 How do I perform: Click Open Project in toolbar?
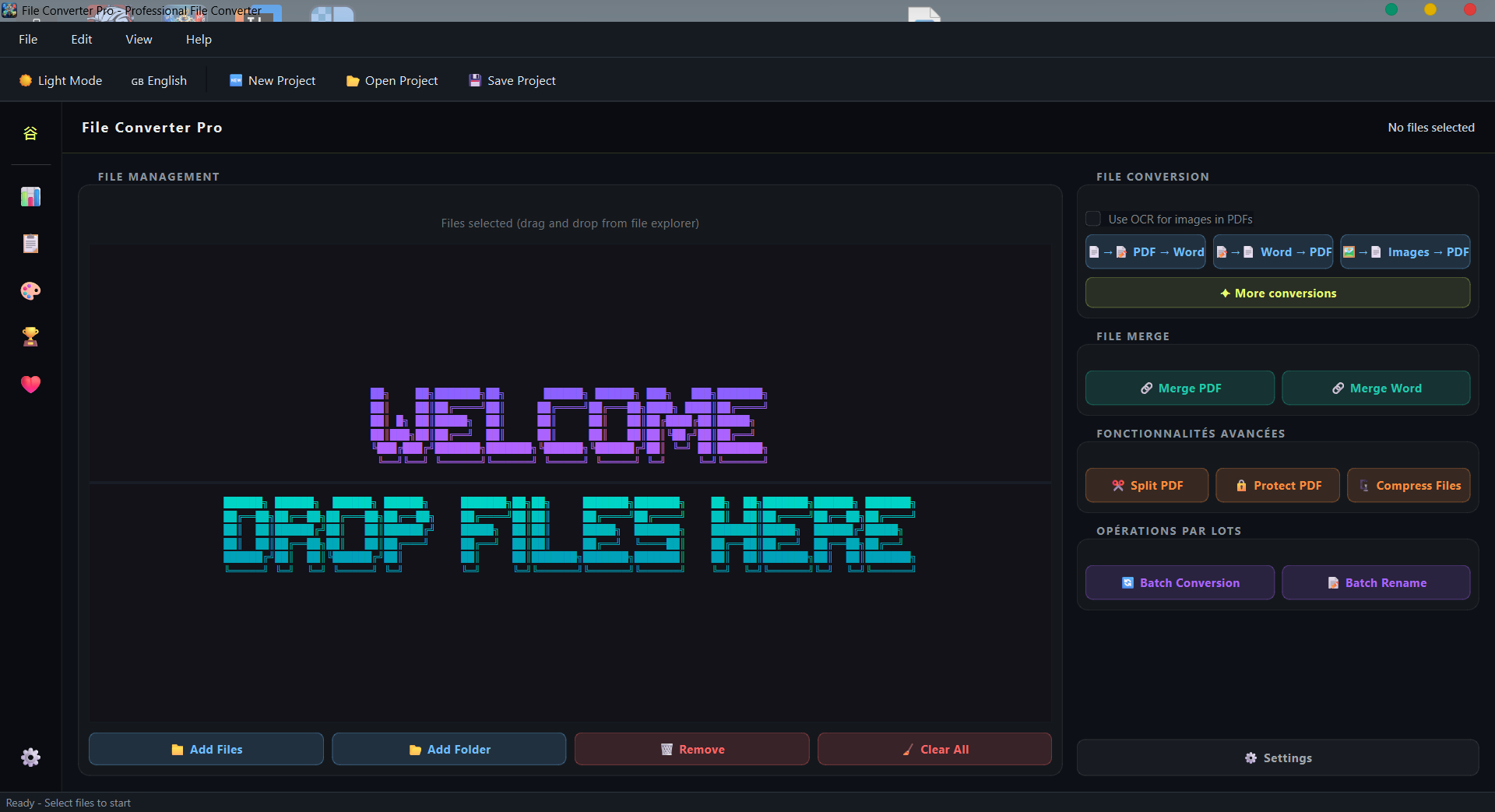392,80
